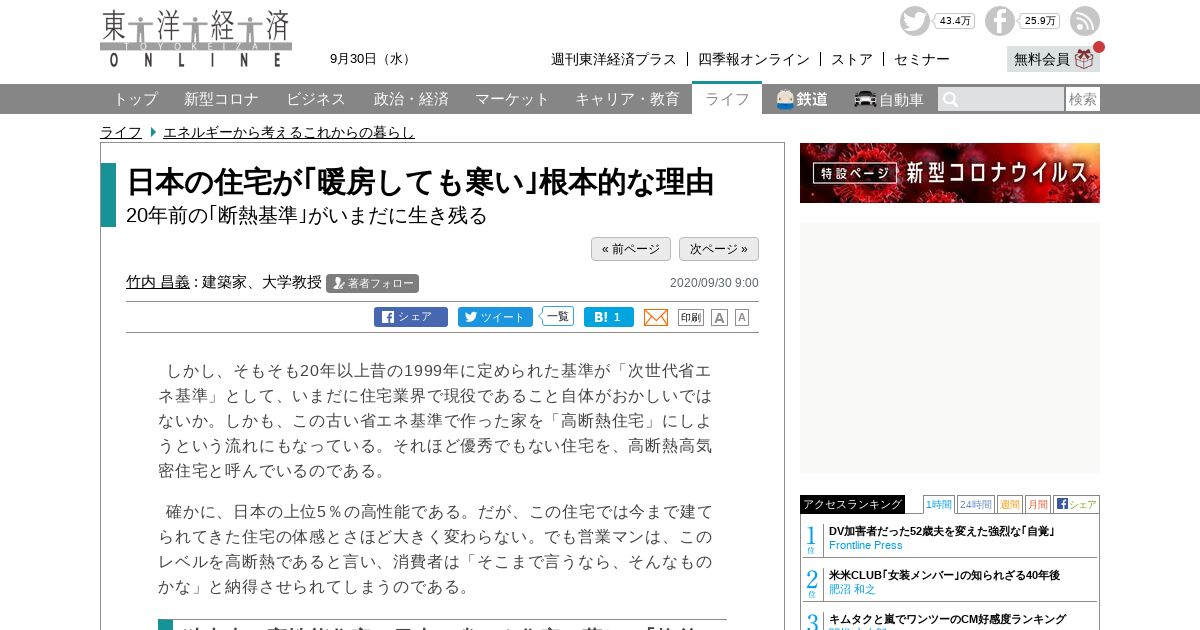Image resolution: width=1200 pixels, height=630 pixels.
Task: Open the トップ nav item
Action: pos(135,99)
